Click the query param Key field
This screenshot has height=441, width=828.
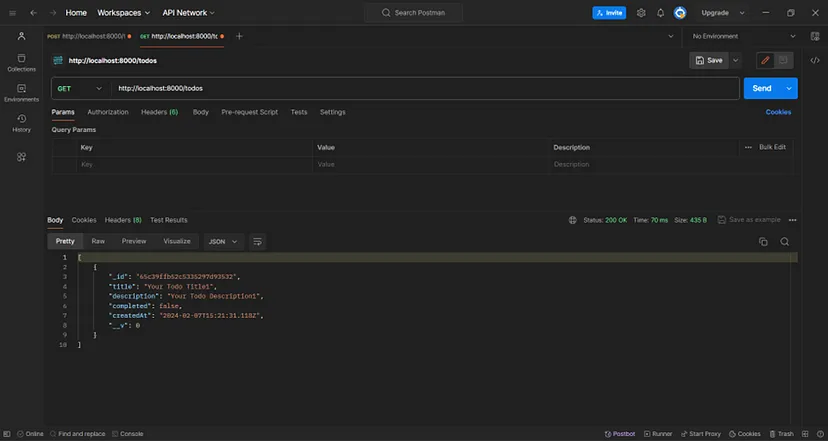tap(194, 164)
